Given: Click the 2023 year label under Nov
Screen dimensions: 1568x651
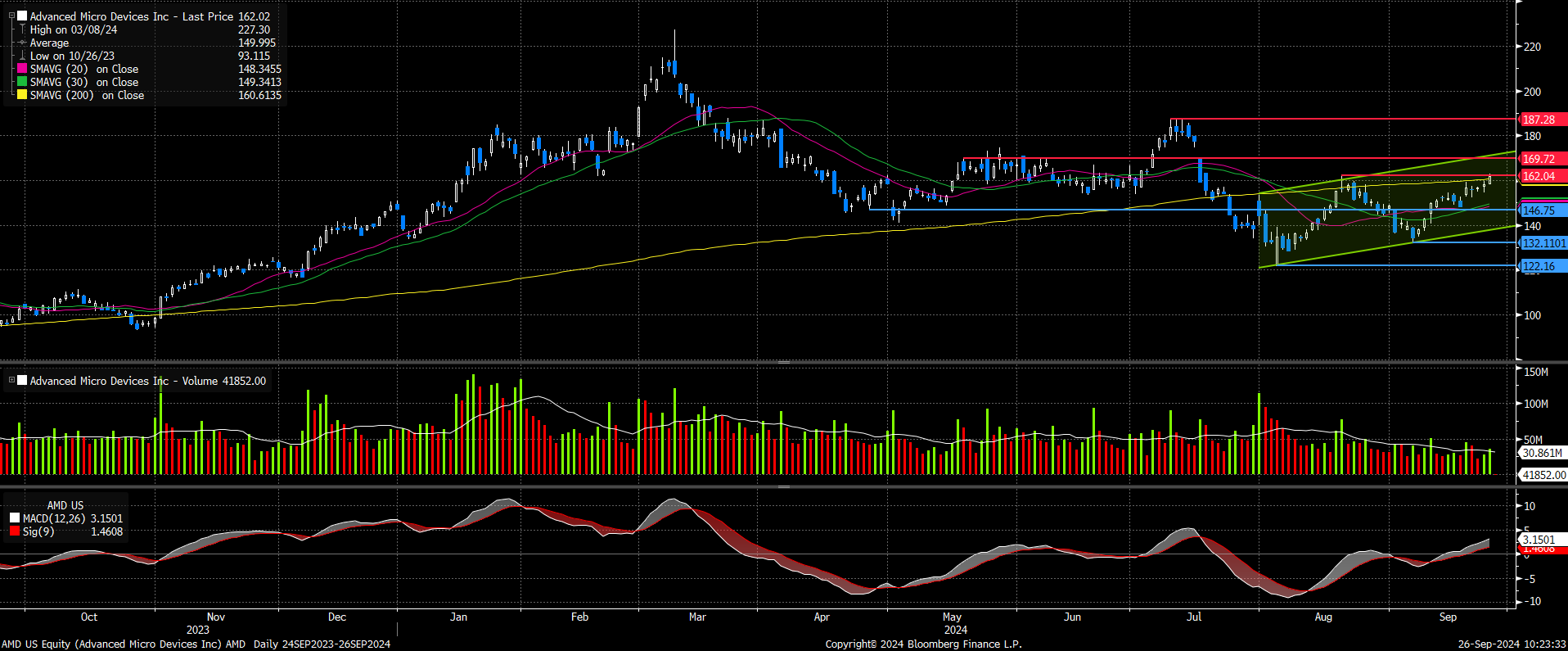Looking at the screenshot, I should coord(197,630).
